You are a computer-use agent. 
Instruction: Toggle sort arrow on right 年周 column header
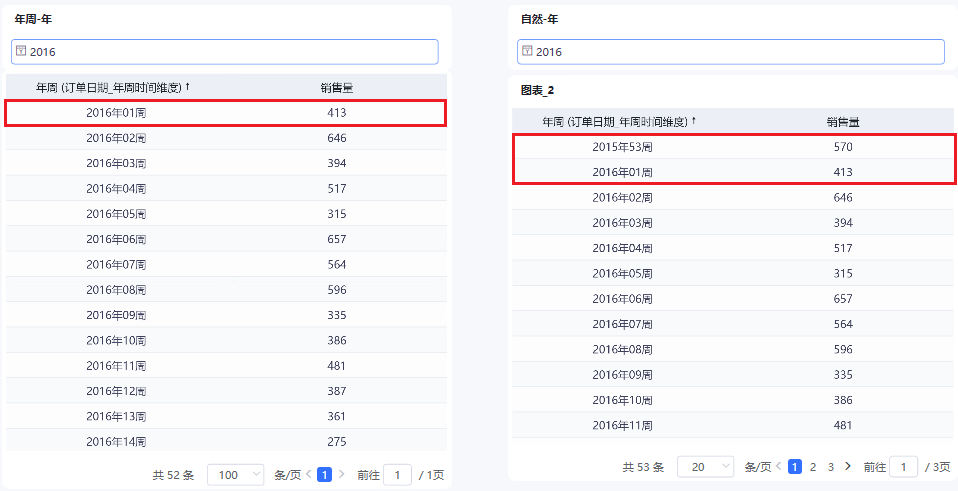coord(694,121)
